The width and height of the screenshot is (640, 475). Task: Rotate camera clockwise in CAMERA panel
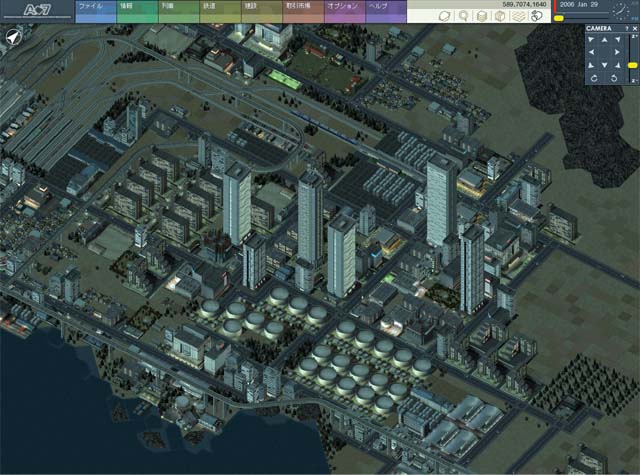594,78
